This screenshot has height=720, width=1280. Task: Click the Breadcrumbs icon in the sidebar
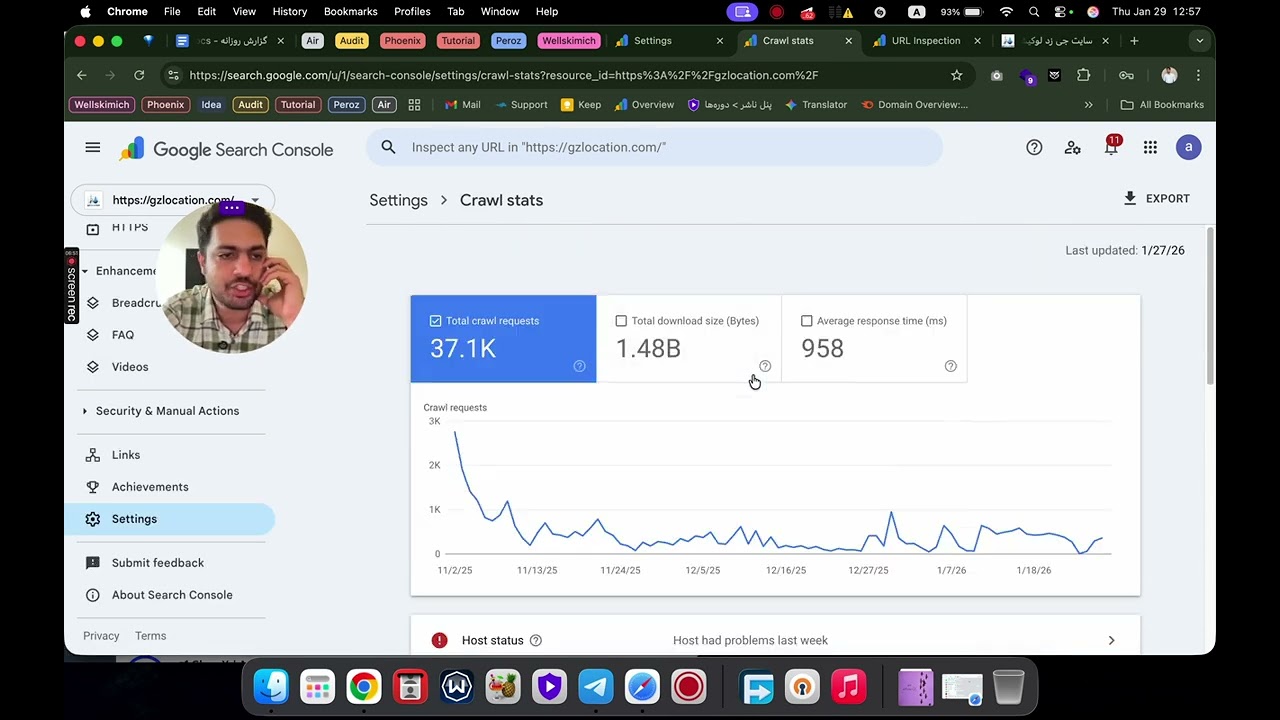pos(93,303)
